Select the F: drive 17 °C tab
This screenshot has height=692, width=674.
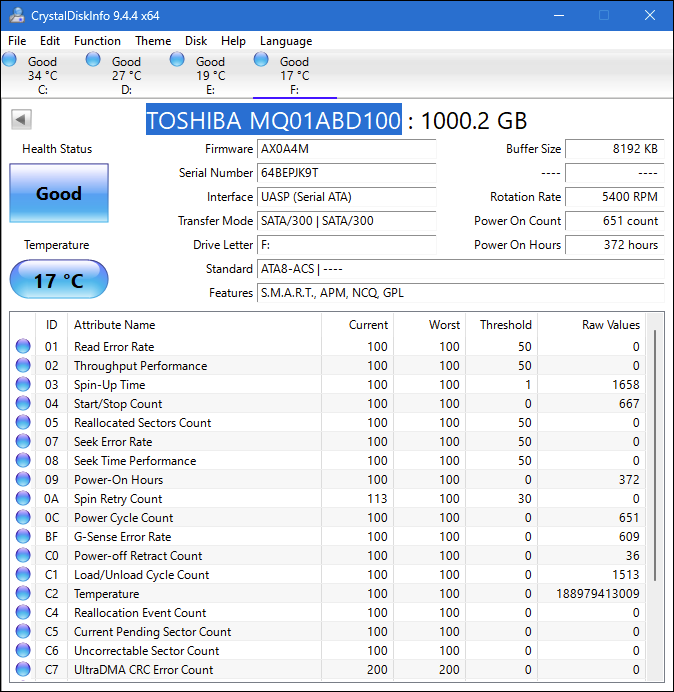[294, 75]
